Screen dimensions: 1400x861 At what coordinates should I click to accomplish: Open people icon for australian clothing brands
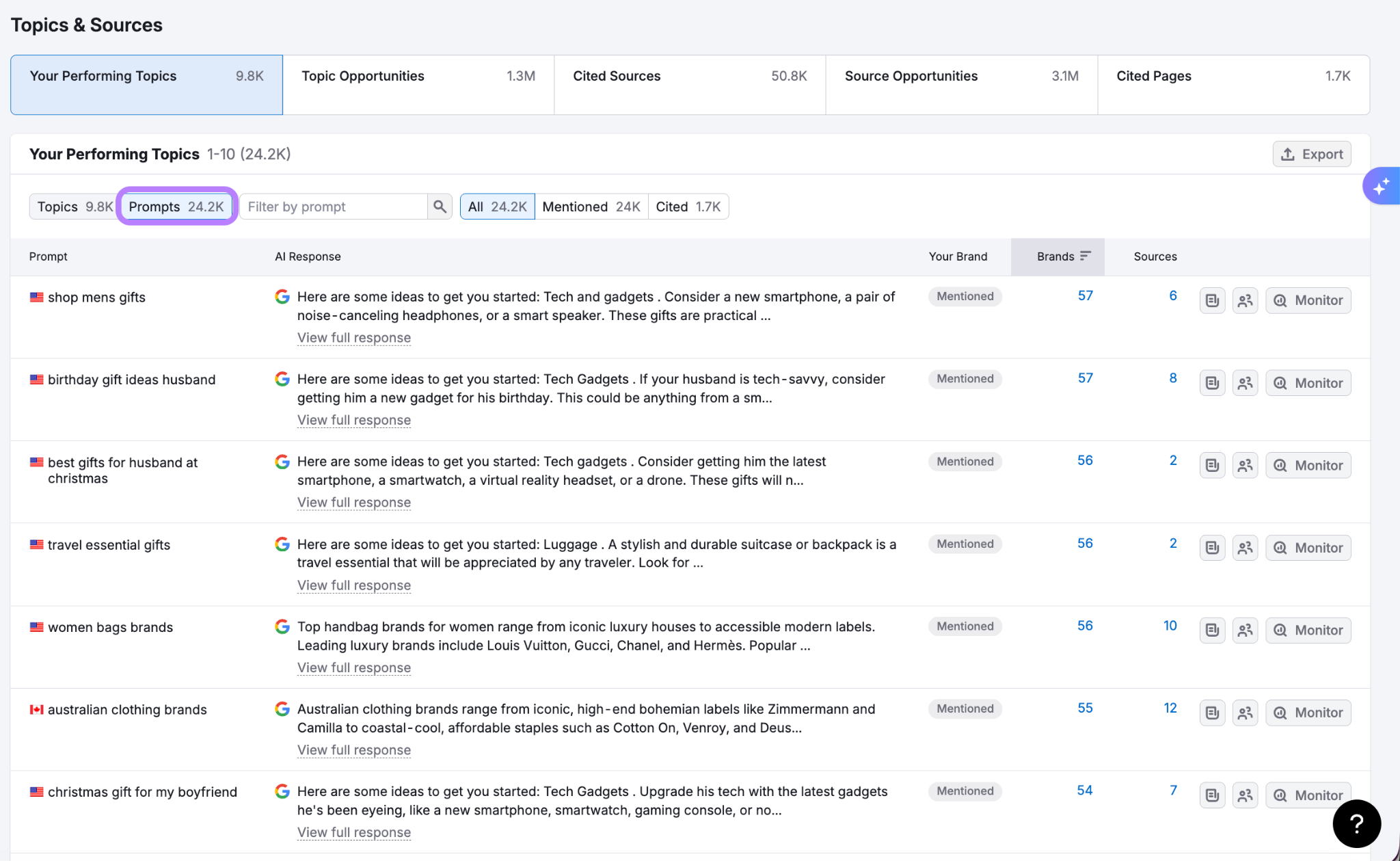click(x=1245, y=713)
